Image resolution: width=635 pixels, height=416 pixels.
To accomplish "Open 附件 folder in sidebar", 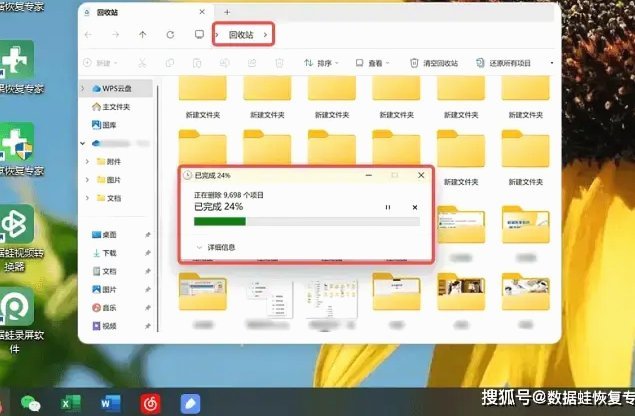I will (x=109, y=162).
